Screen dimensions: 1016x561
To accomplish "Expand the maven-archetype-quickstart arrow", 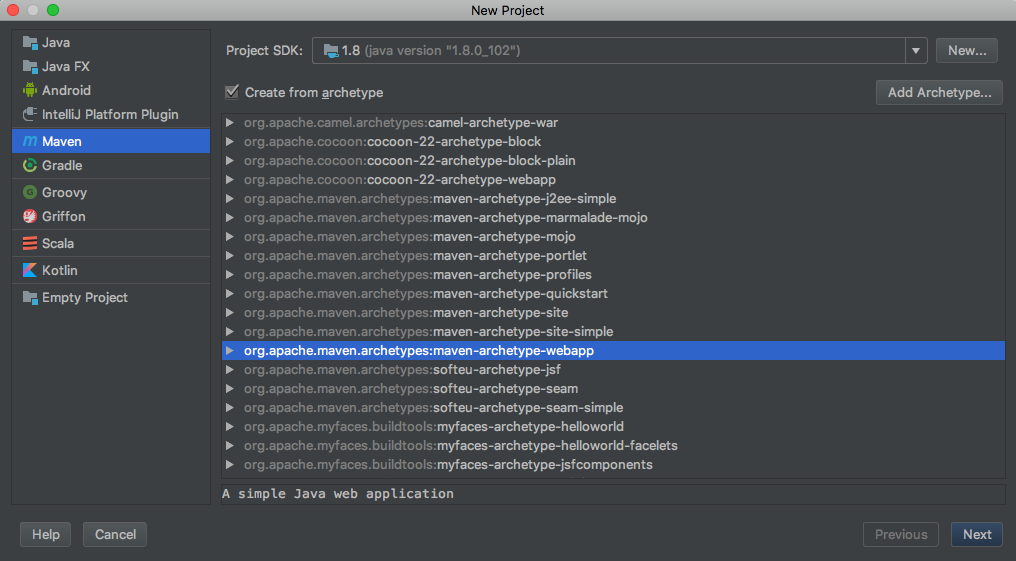I will tap(229, 293).
